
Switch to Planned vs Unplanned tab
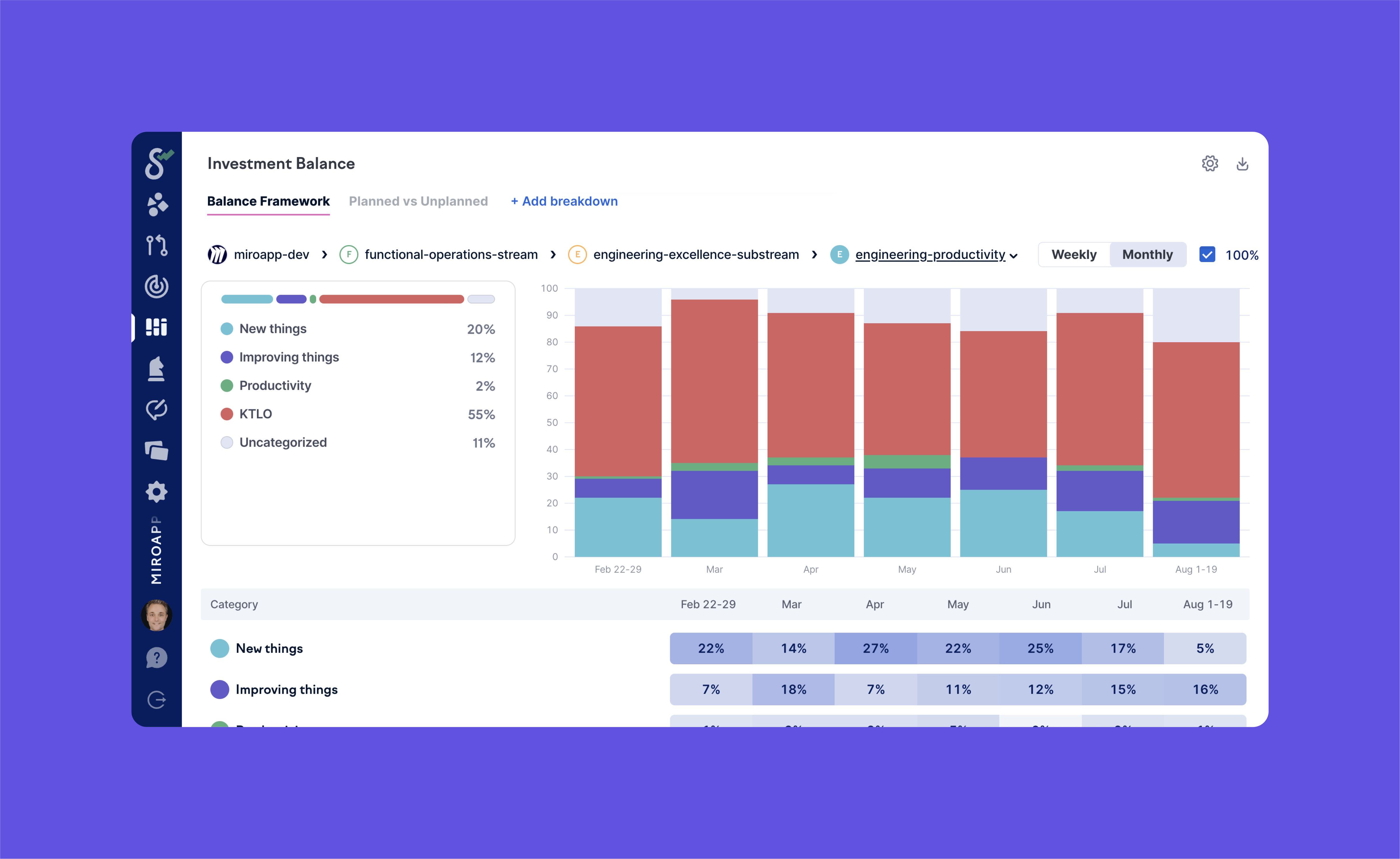(x=418, y=201)
